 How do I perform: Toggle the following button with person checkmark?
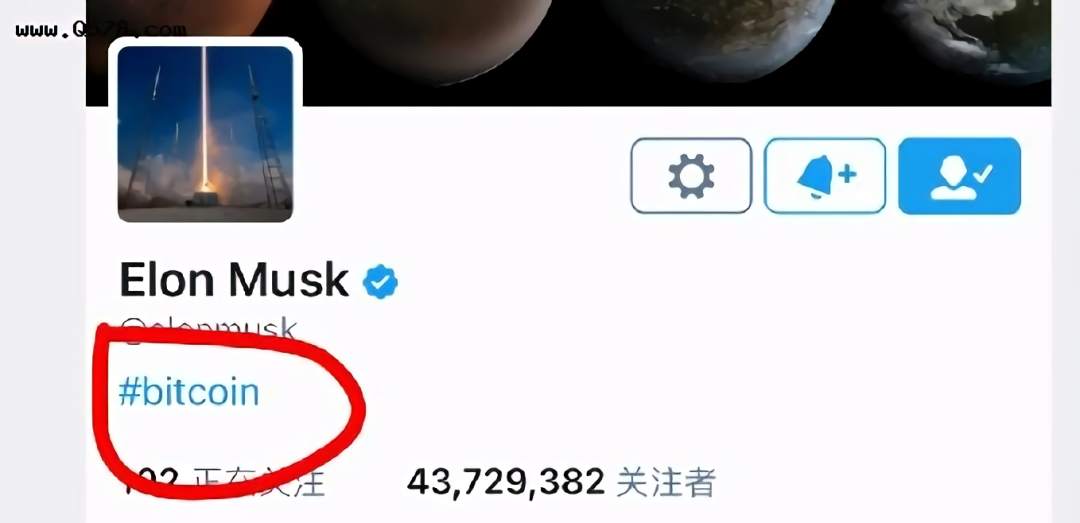959,176
